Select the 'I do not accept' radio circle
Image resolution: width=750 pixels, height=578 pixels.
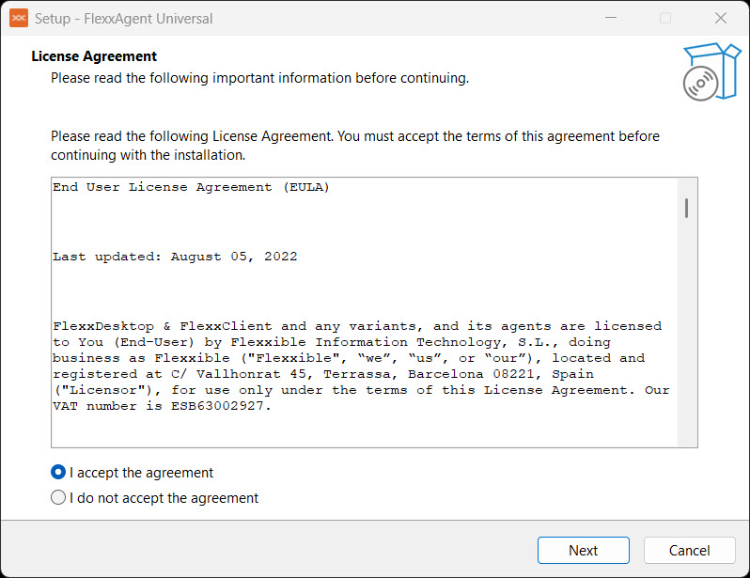click(x=58, y=498)
